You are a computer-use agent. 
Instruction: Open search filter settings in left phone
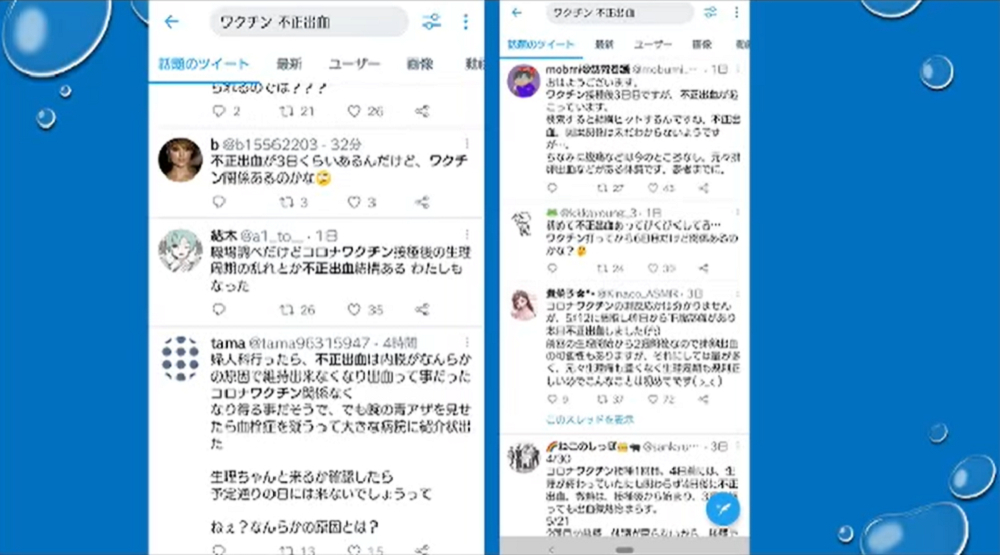coord(432,22)
